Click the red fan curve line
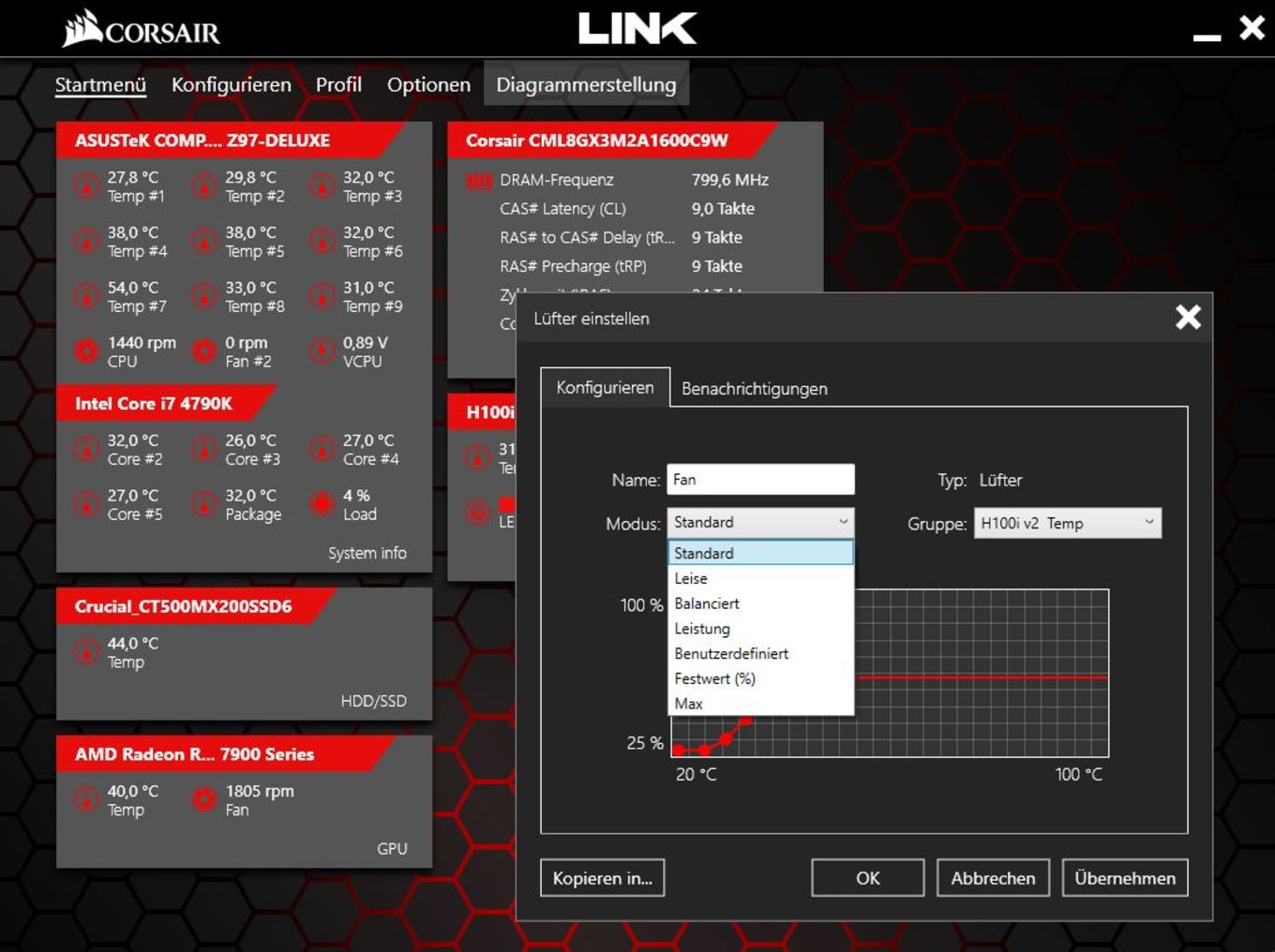Viewport: 1275px width, 952px height. click(x=981, y=677)
